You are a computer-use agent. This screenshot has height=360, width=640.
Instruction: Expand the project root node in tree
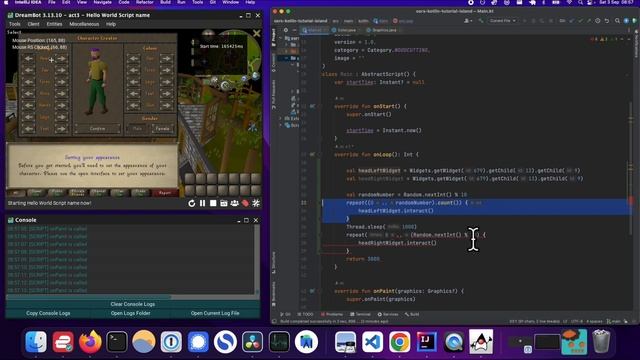pos(281,38)
